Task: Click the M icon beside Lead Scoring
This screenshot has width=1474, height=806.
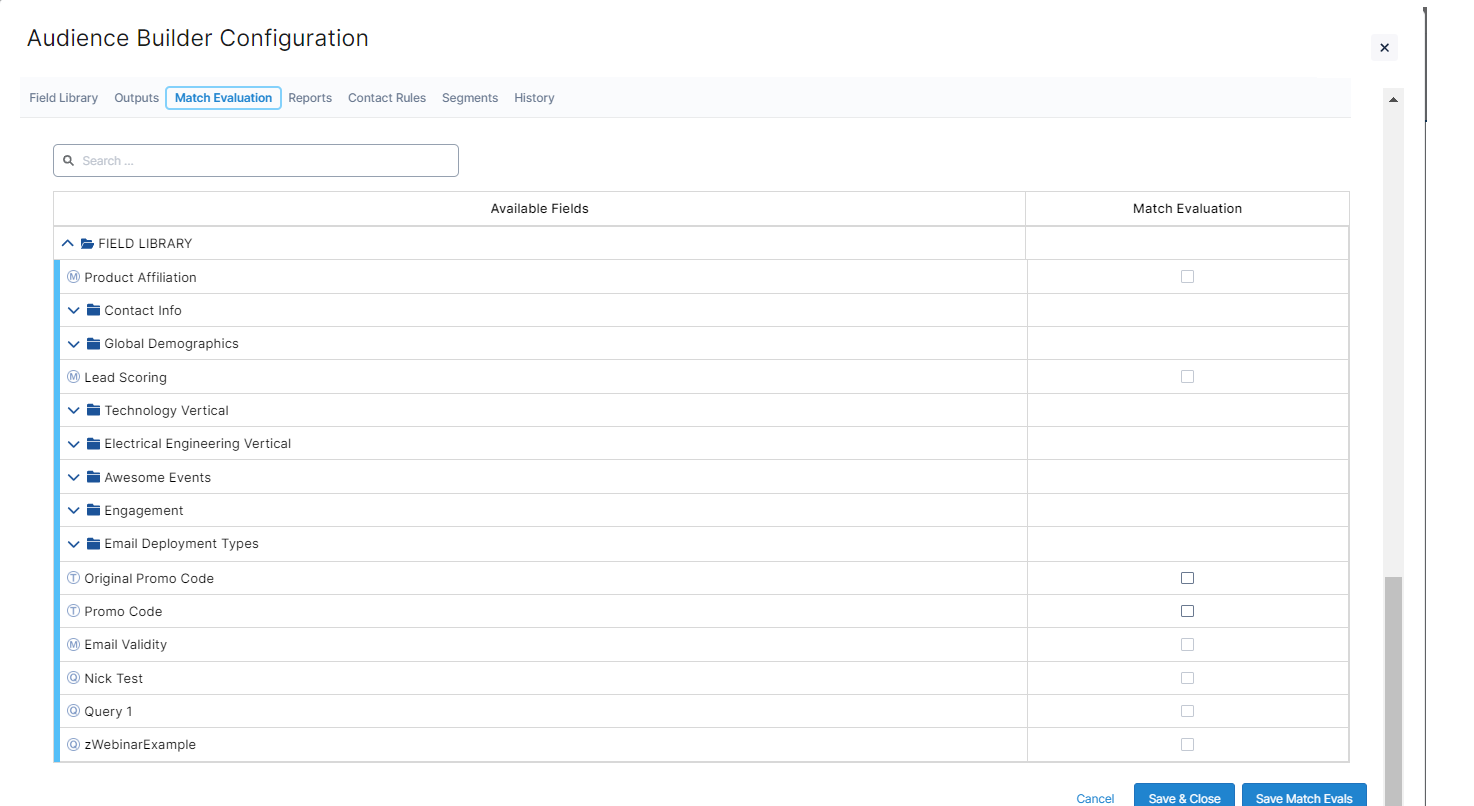Action: click(x=73, y=377)
